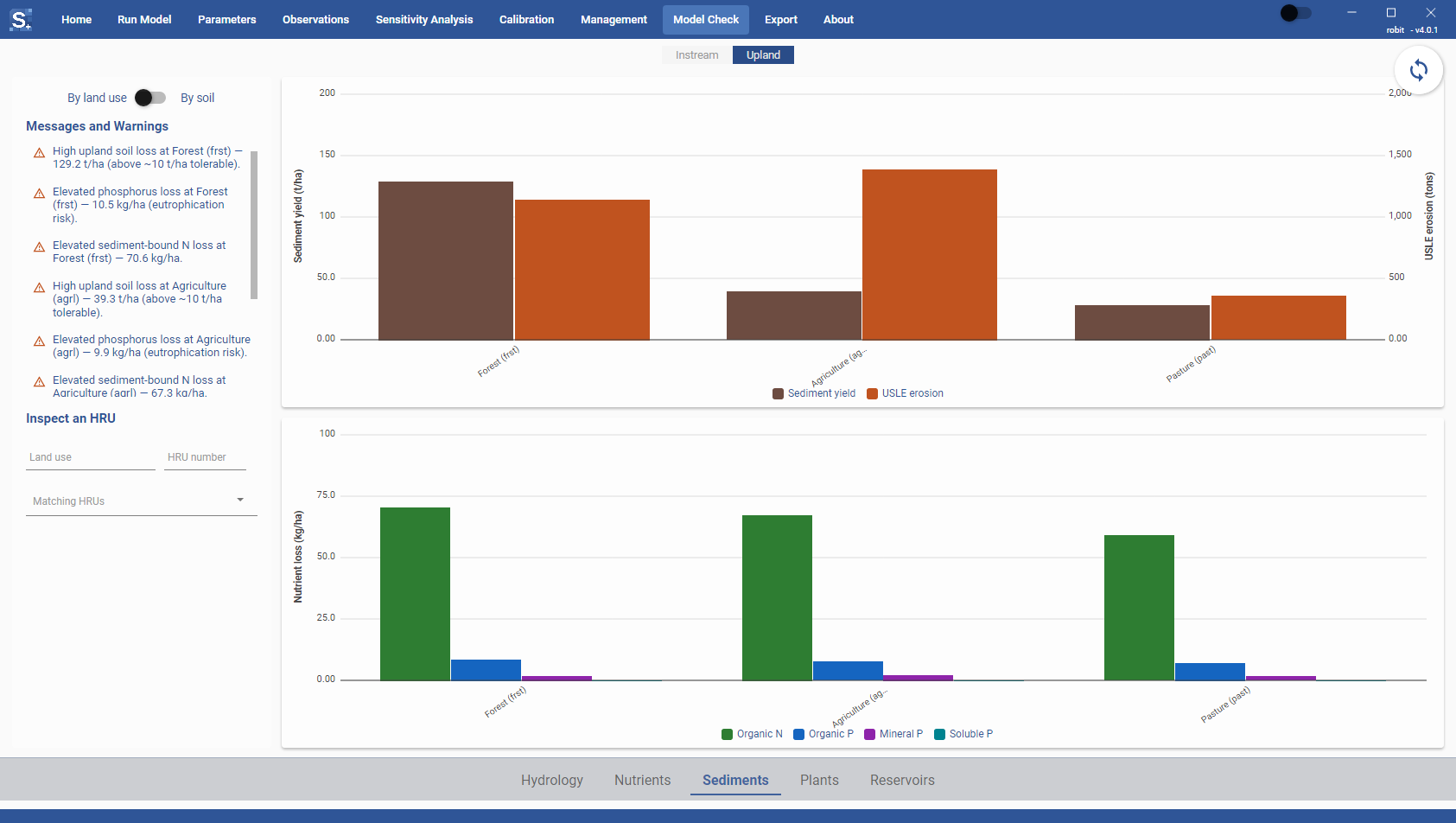Click the SWAT+ app logo icon
Viewport: 1456px width, 823px height.
click(x=21, y=19)
